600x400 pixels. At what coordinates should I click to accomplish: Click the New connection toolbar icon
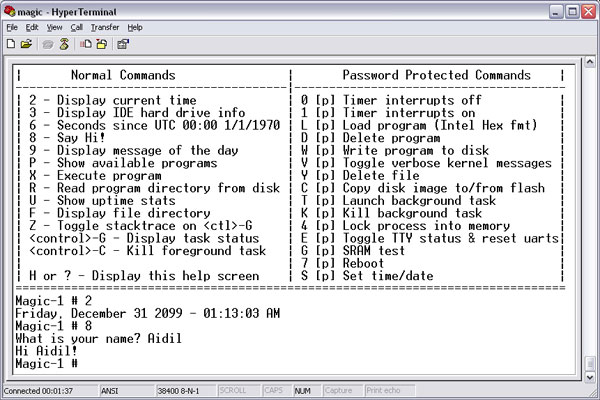click(11, 44)
